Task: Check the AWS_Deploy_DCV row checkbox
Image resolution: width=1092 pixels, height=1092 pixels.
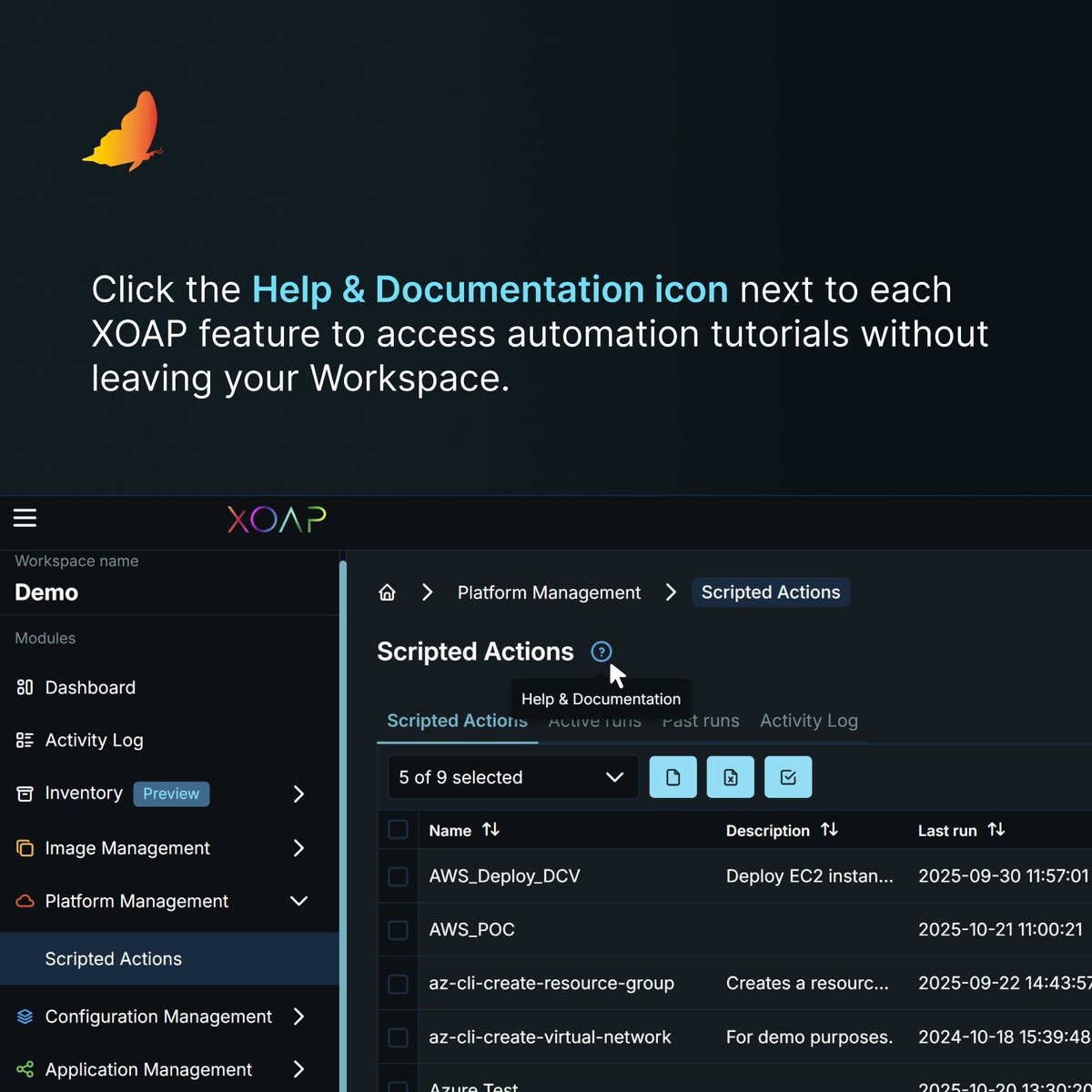Action: click(x=398, y=876)
